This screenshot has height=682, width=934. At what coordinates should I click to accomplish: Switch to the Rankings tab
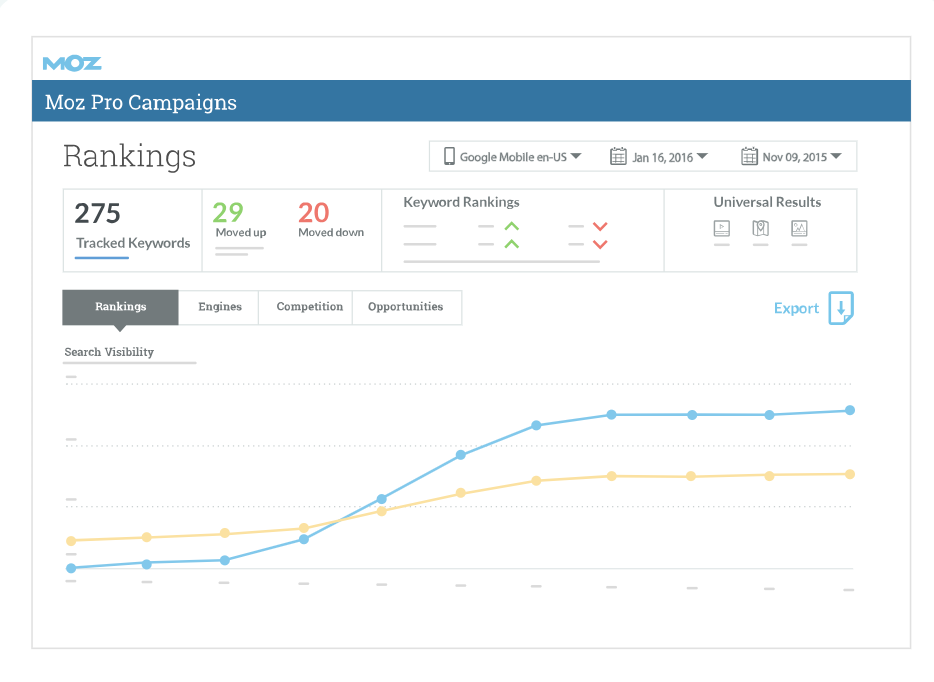120,307
